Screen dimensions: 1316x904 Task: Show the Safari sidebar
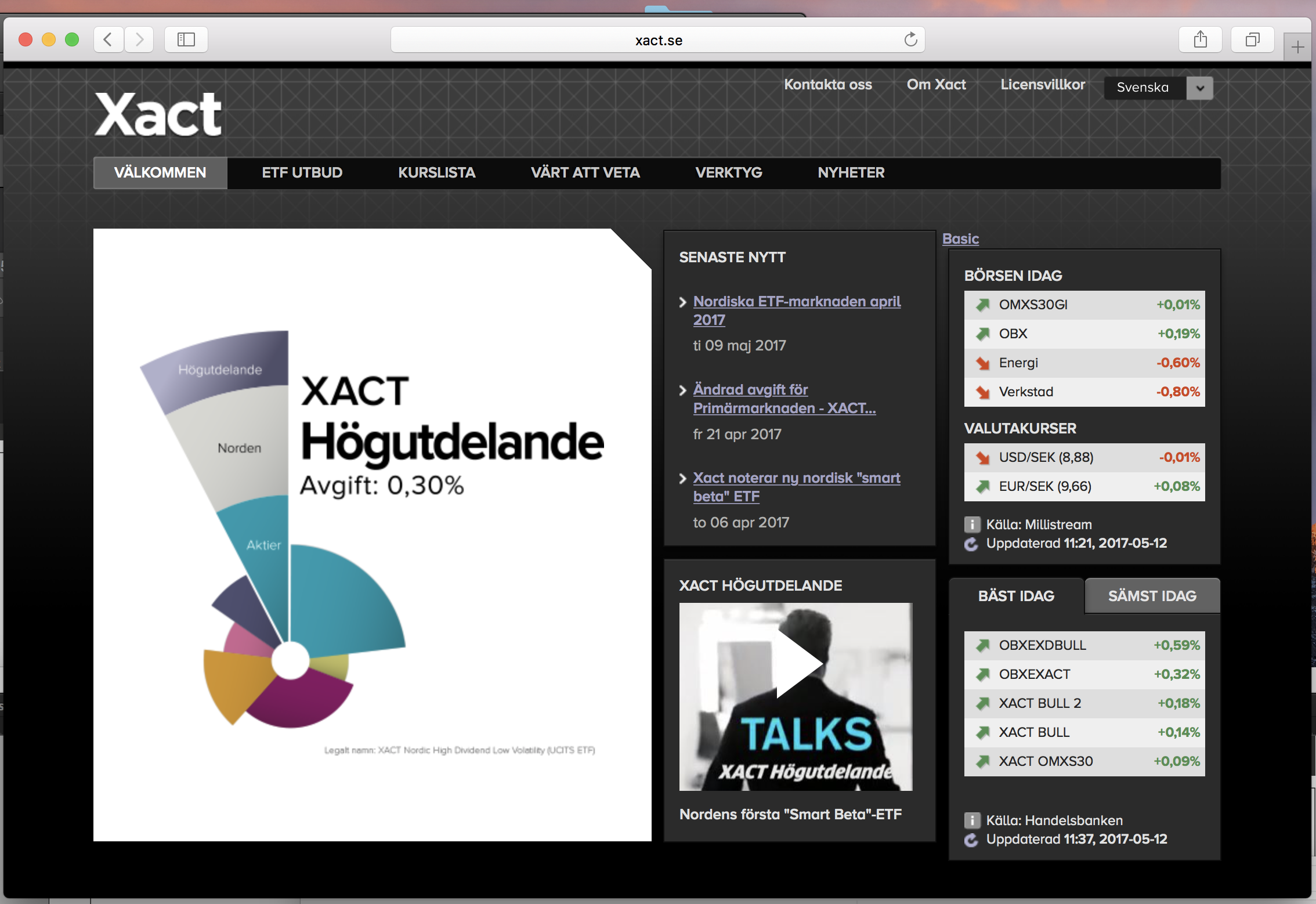tap(186, 39)
